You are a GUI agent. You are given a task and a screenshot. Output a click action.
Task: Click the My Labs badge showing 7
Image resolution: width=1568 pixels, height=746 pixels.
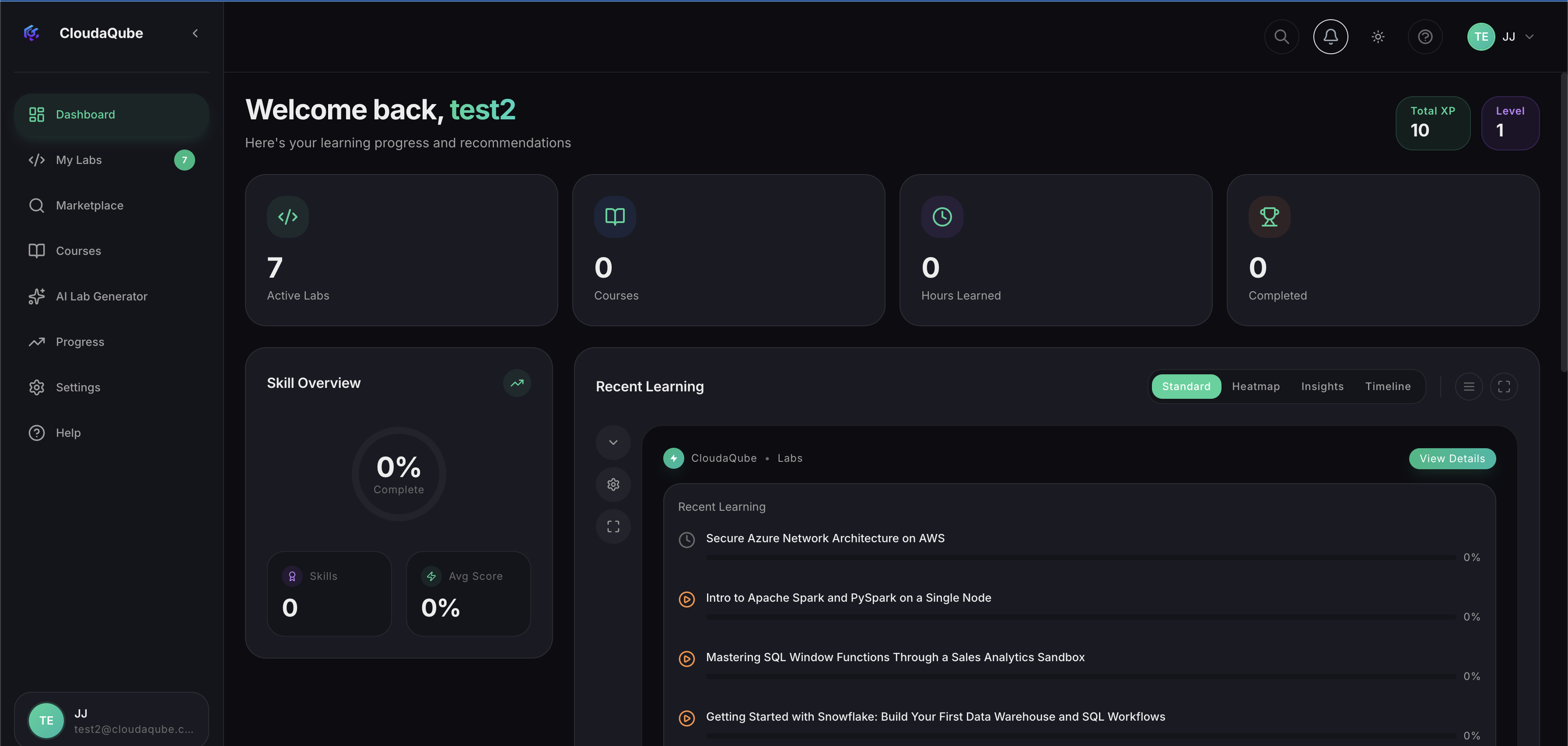[185, 160]
